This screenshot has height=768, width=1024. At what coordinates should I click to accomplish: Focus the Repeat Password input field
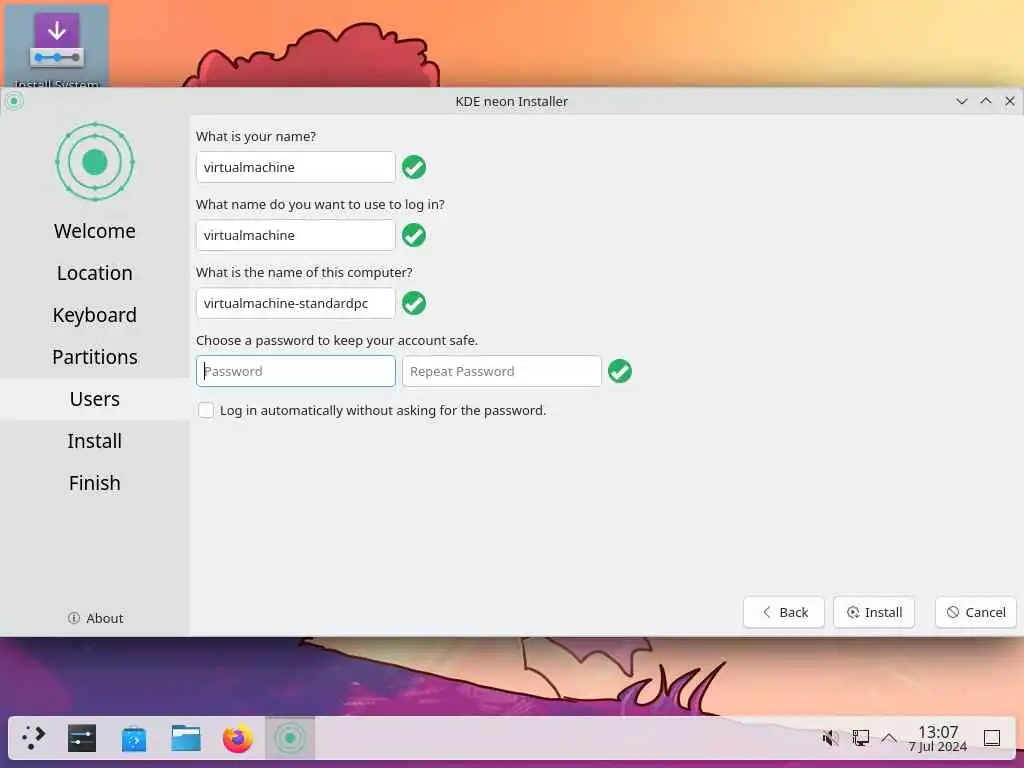[x=502, y=371]
